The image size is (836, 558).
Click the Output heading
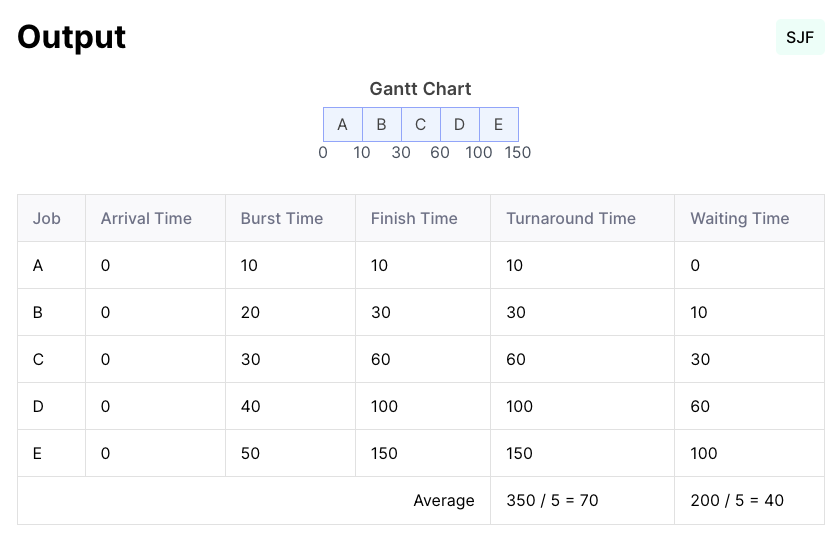pyautogui.click(x=71, y=37)
